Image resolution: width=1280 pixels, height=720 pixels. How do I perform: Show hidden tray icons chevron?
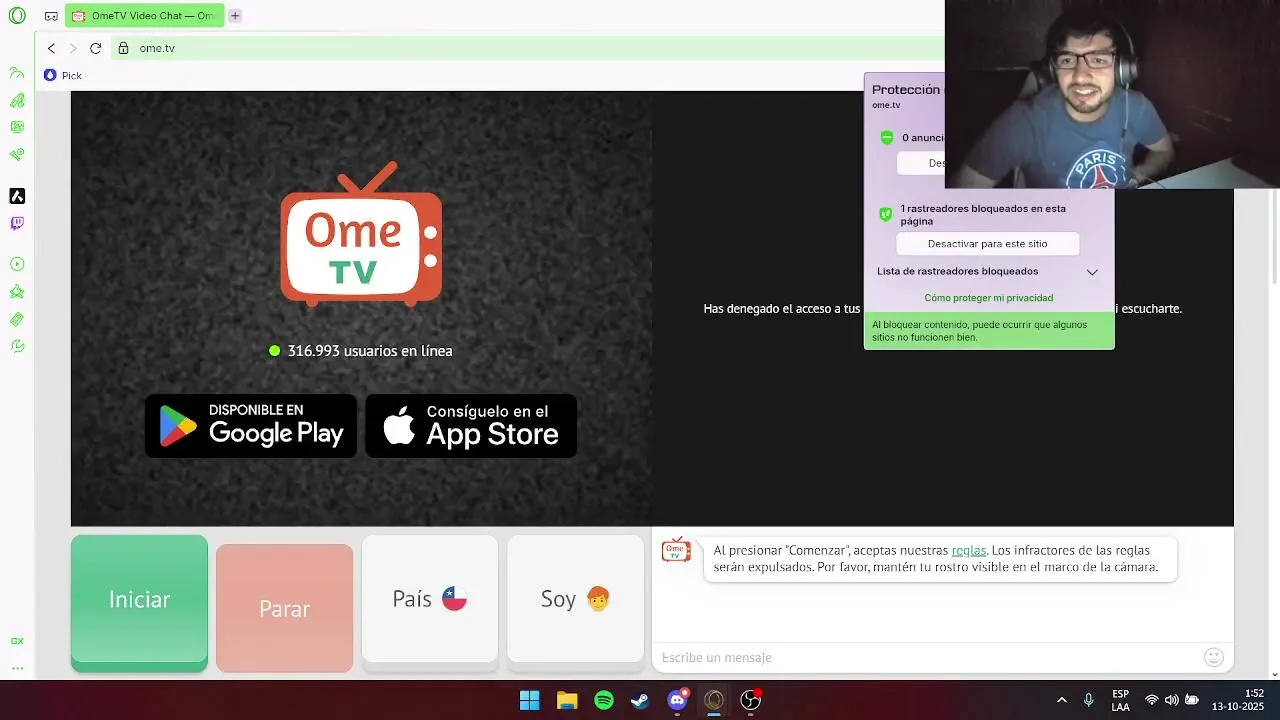click(1061, 700)
